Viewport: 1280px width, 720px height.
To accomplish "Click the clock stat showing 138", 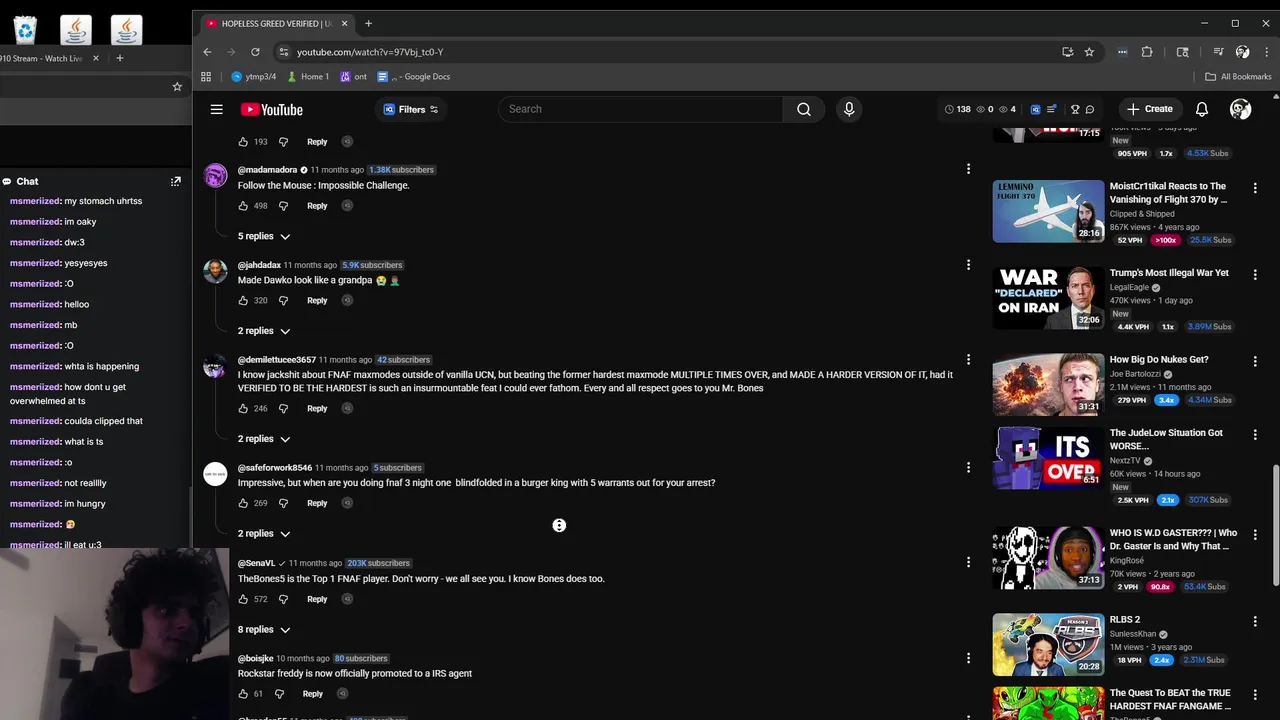I will tap(958, 109).
